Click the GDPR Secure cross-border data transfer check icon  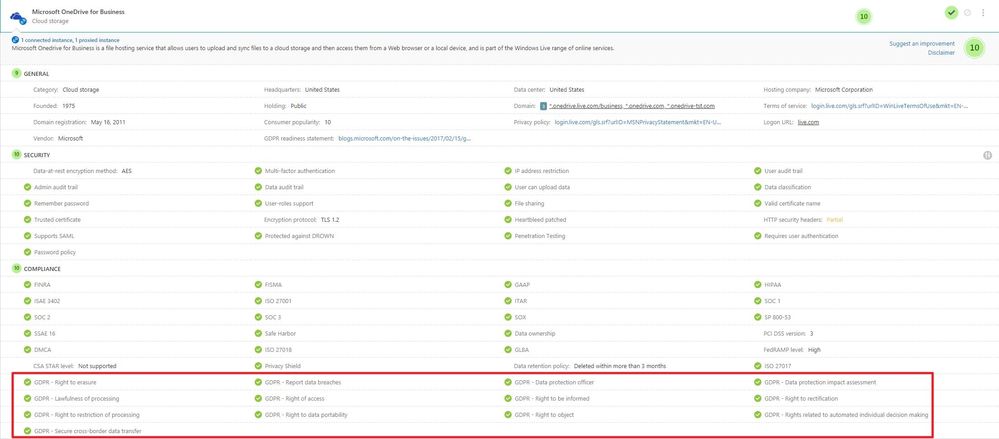(x=27, y=431)
